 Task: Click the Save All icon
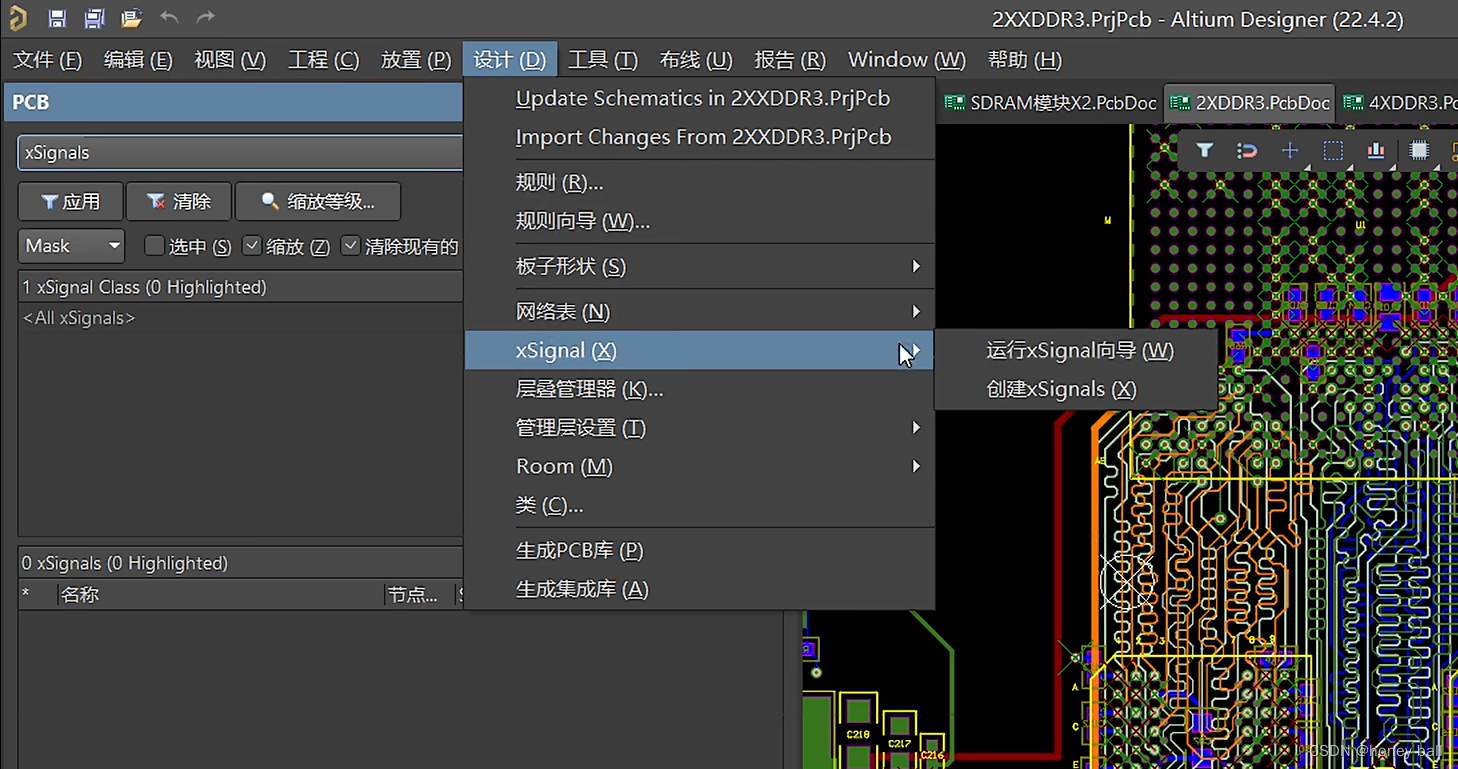pyautogui.click(x=93, y=18)
